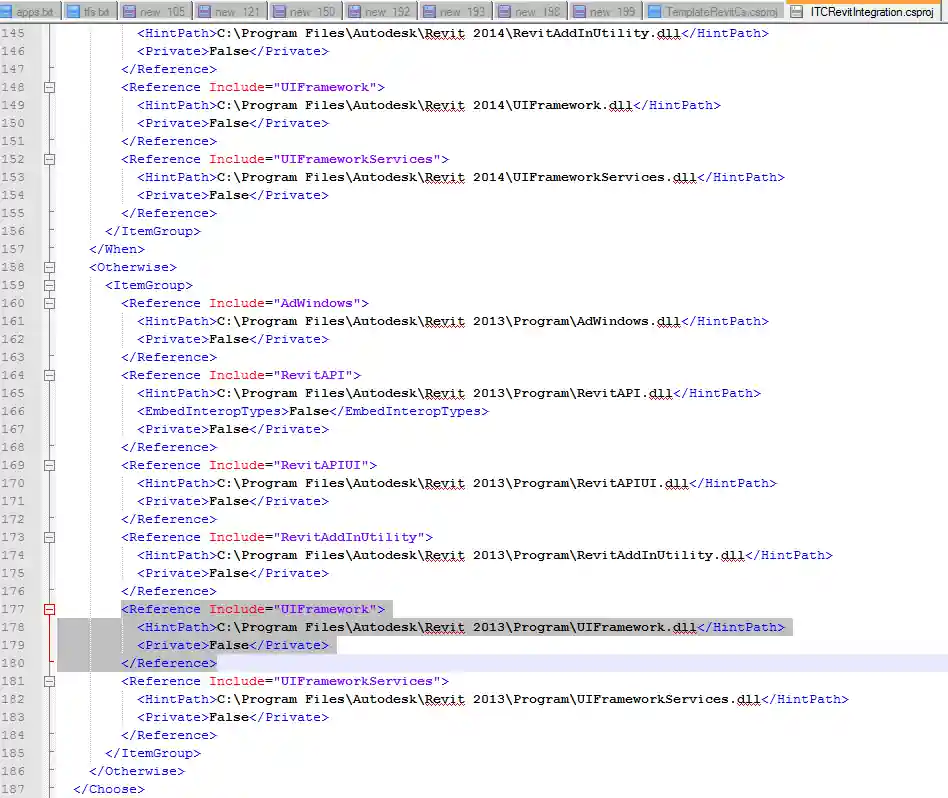Collapse the highlighted UIFramework fold on line 177
Viewport: 948px width, 798px height.
pos(49,608)
